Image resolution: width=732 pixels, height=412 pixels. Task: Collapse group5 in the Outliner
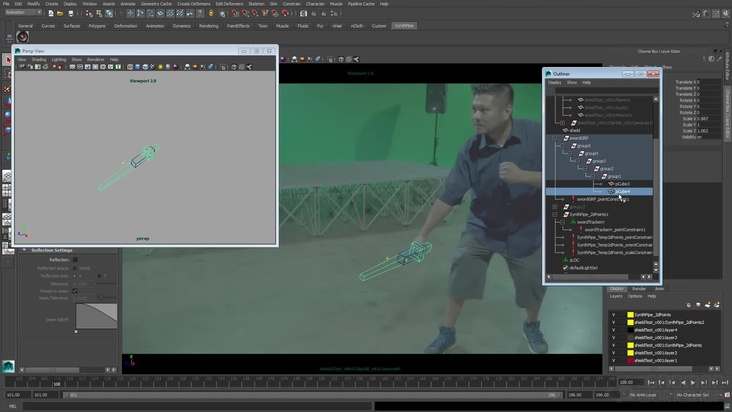click(x=563, y=146)
